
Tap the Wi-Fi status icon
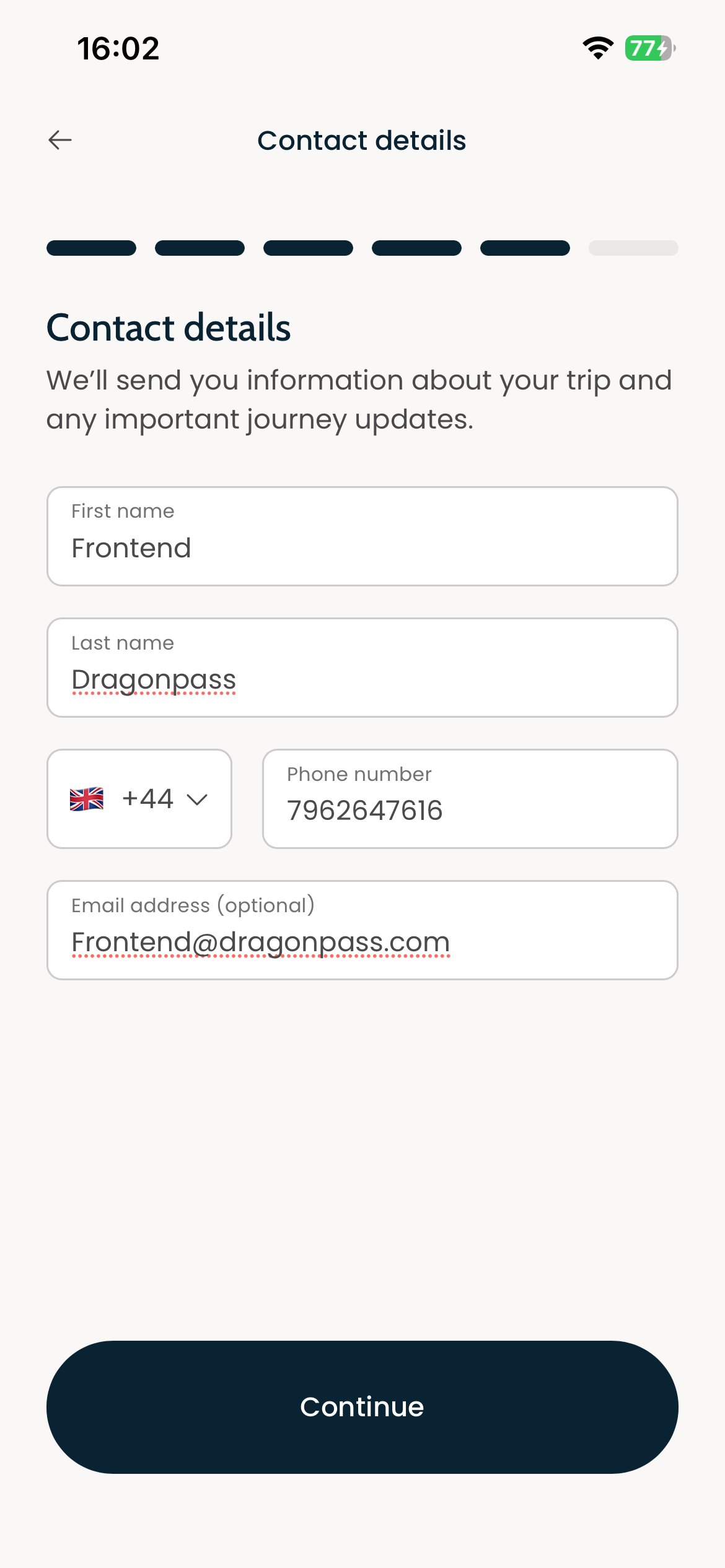coord(598,48)
